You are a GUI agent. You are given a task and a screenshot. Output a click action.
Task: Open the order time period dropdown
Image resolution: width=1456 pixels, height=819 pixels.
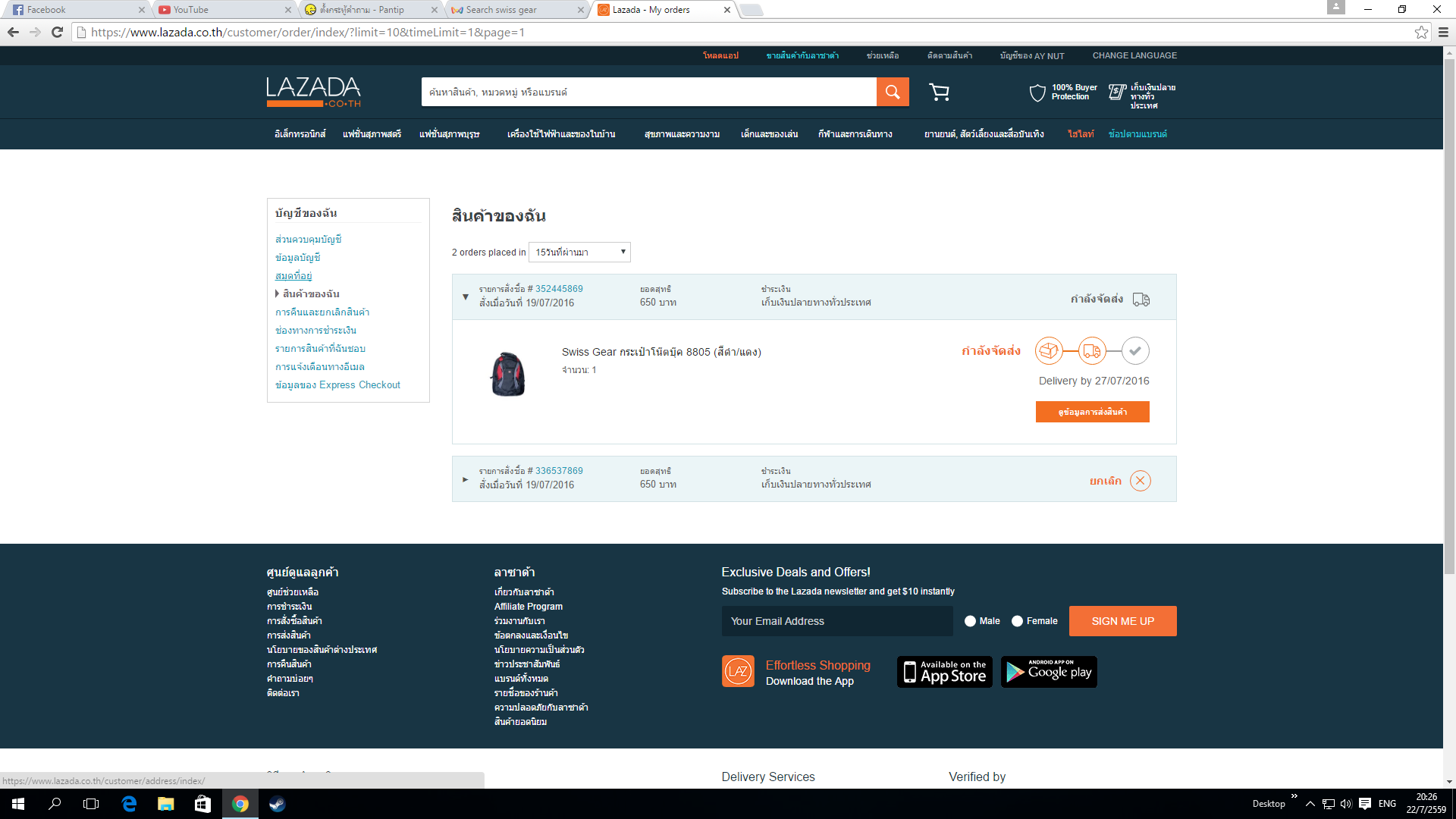pos(579,252)
